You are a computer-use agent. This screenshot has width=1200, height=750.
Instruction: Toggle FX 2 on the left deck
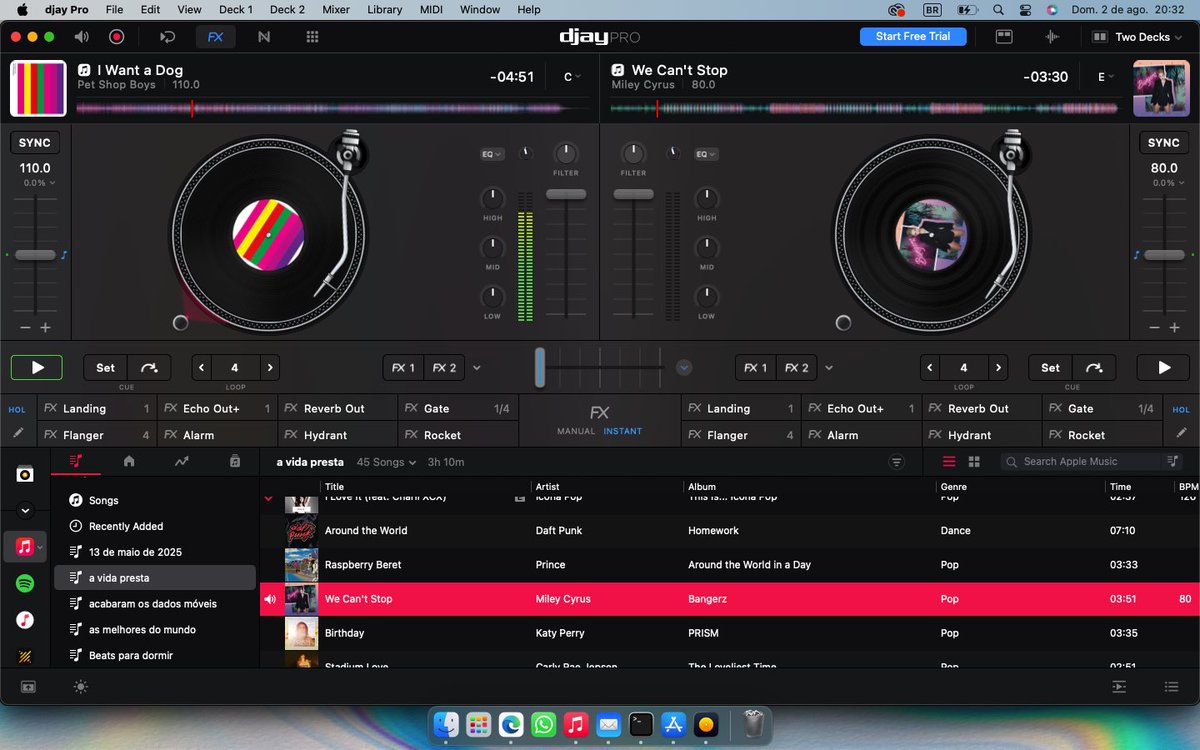[x=444, y=368]
